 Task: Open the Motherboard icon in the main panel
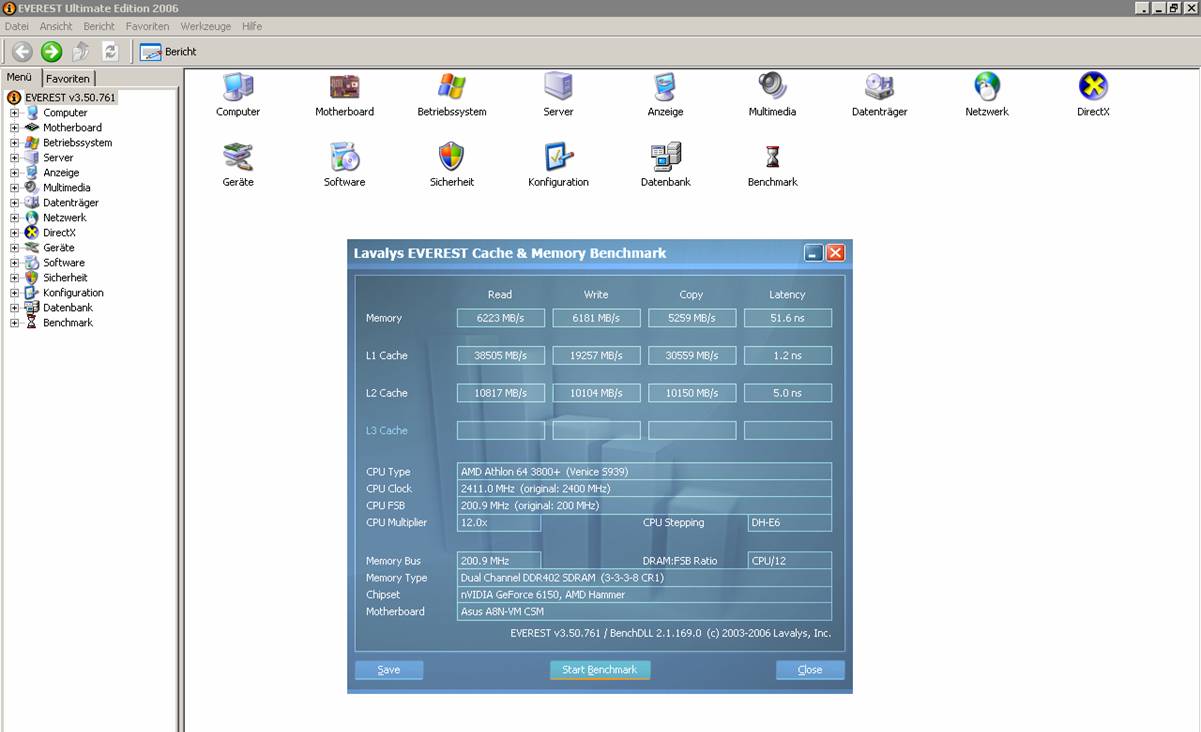pos(344,87)
